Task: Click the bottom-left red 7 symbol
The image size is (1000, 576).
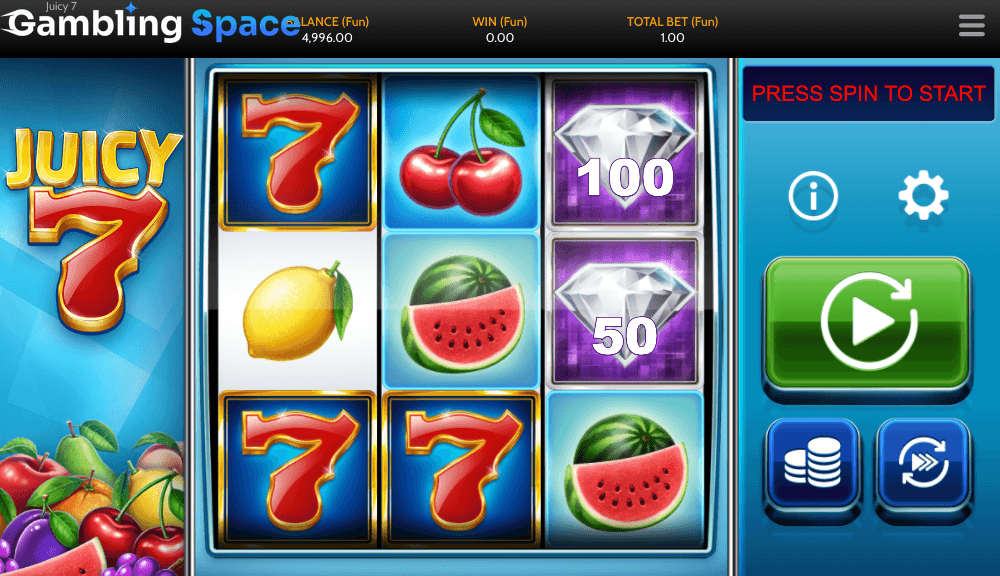Action: (x=297, y=469)
